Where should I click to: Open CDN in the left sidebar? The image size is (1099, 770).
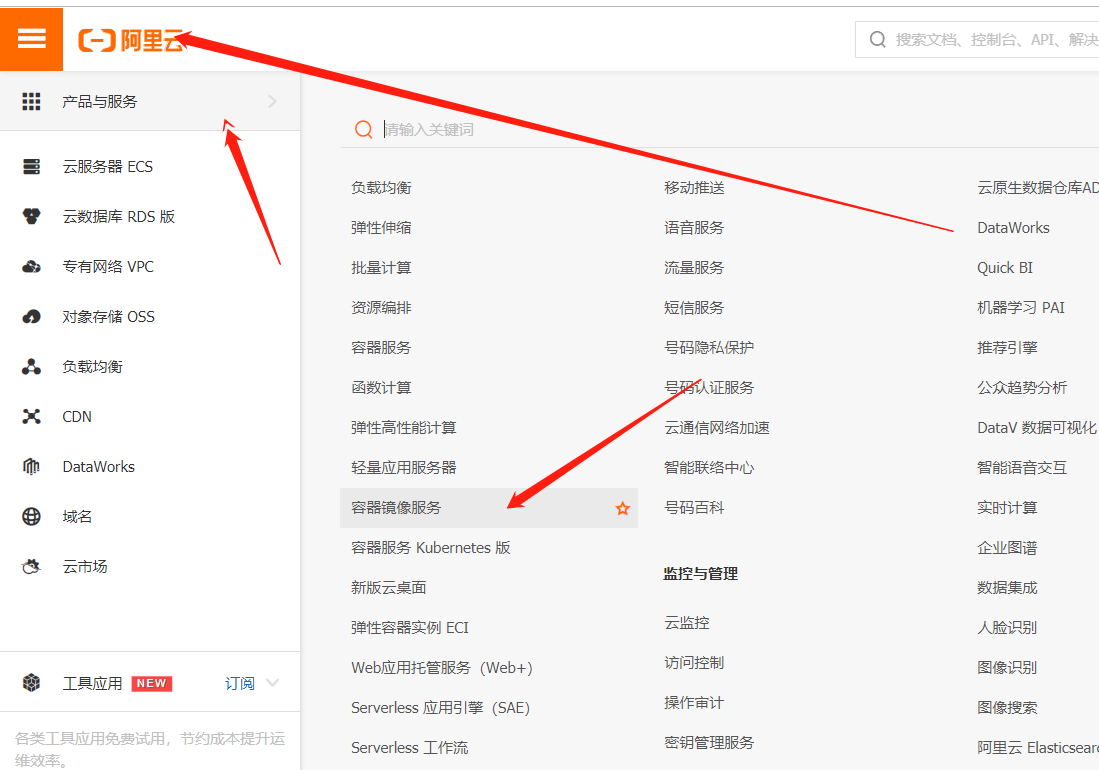tap(77, 417)
